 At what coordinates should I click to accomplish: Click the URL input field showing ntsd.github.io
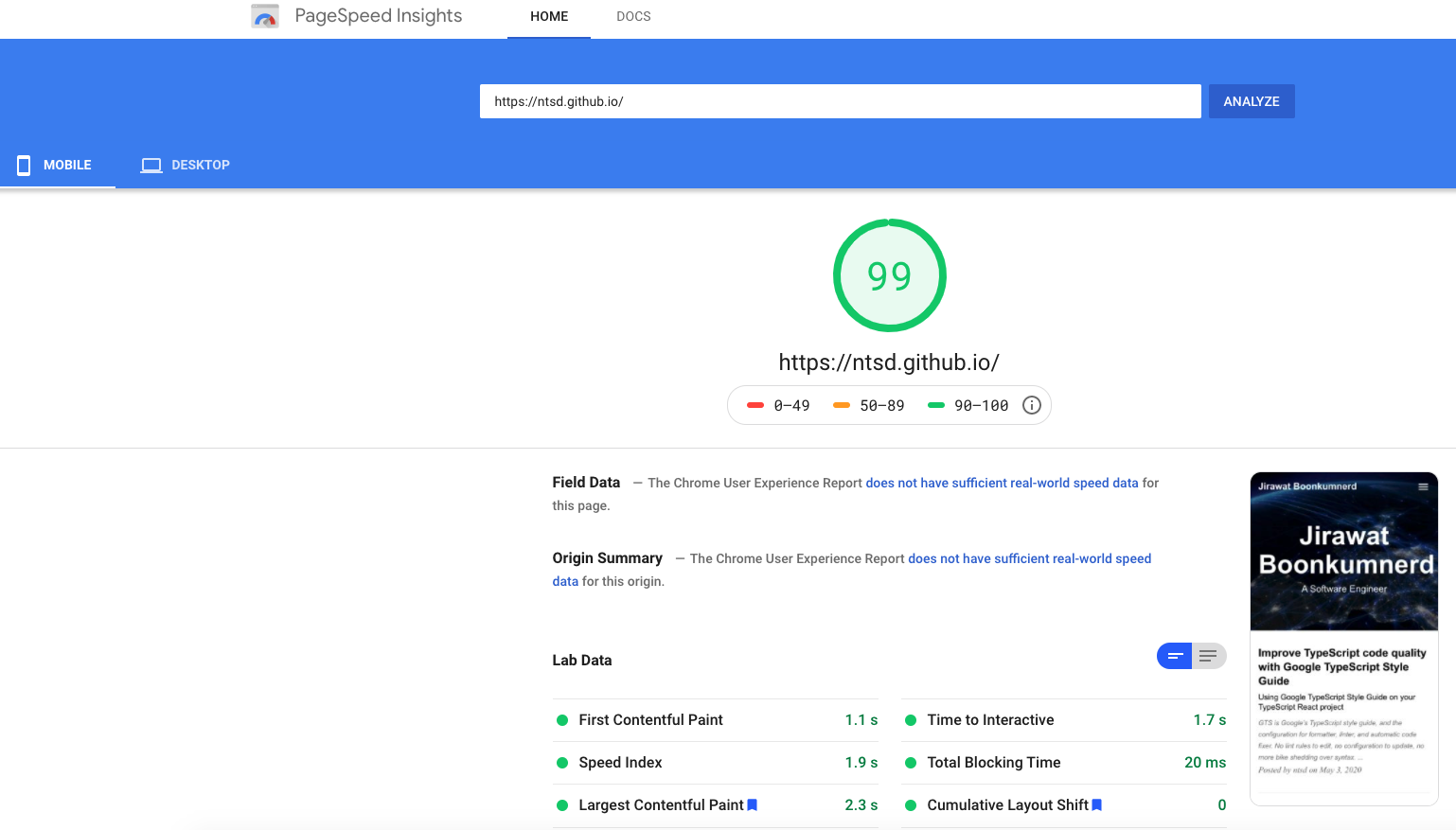tap(840, 100)
